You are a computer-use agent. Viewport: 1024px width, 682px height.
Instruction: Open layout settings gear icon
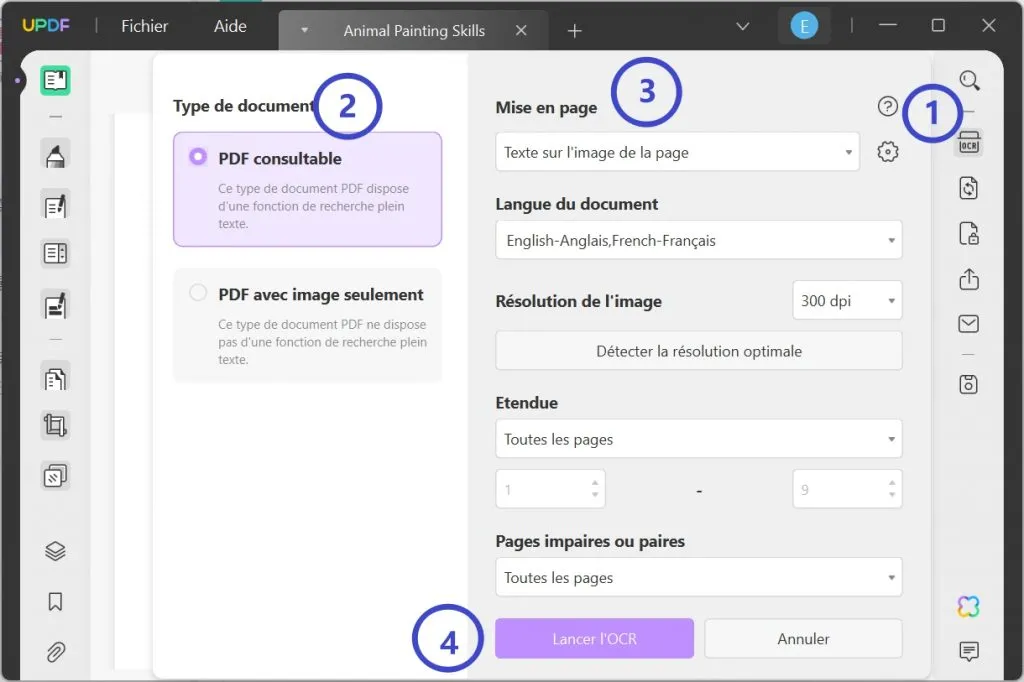[888, 152]
